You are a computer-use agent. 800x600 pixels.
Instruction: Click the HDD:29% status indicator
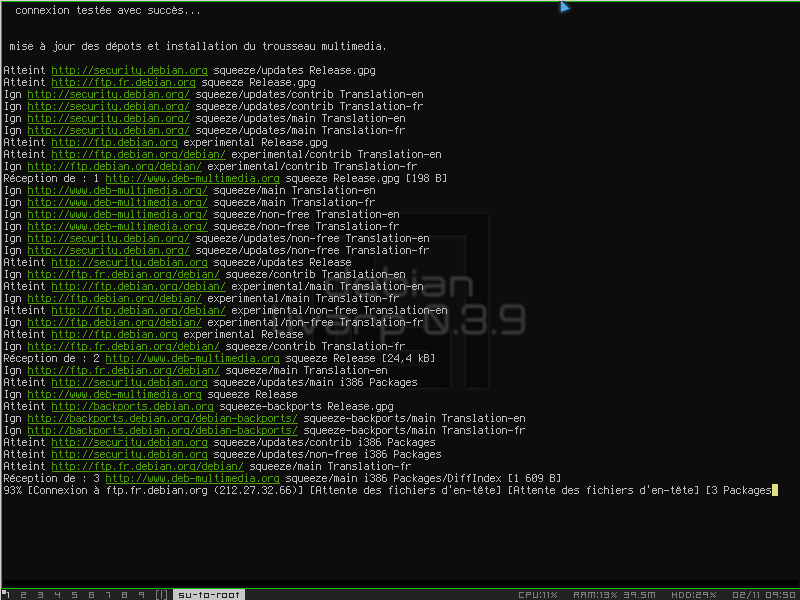point(694,595)
